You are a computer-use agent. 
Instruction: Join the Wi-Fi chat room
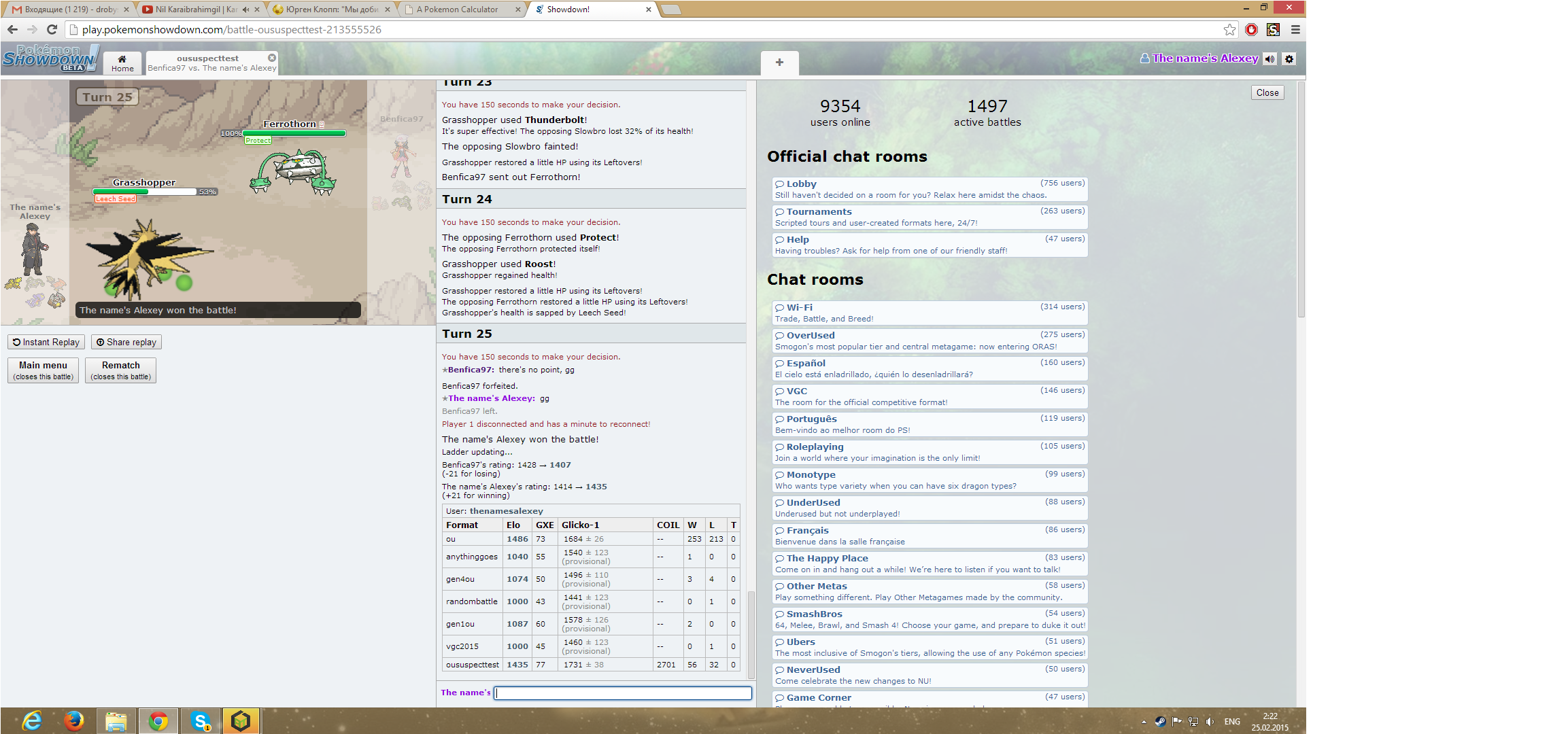click(x=930, y=313)
